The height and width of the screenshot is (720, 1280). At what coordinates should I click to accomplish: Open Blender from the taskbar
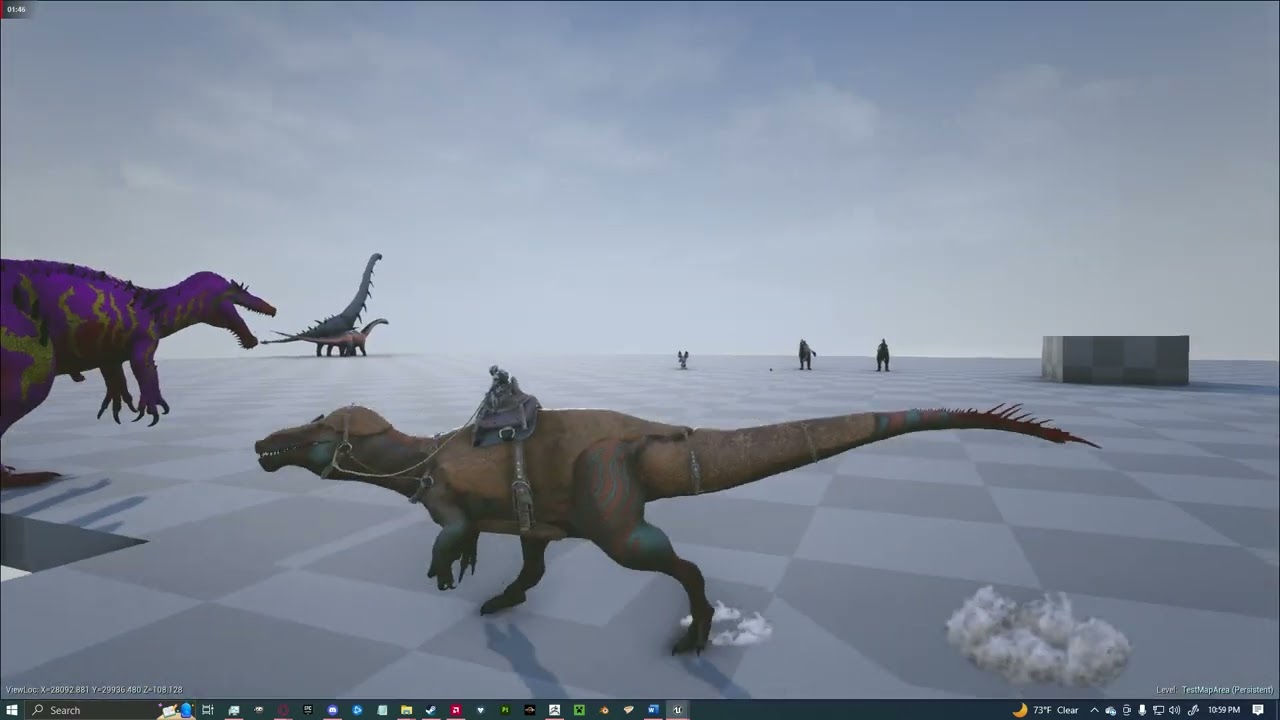coord(604,710)
